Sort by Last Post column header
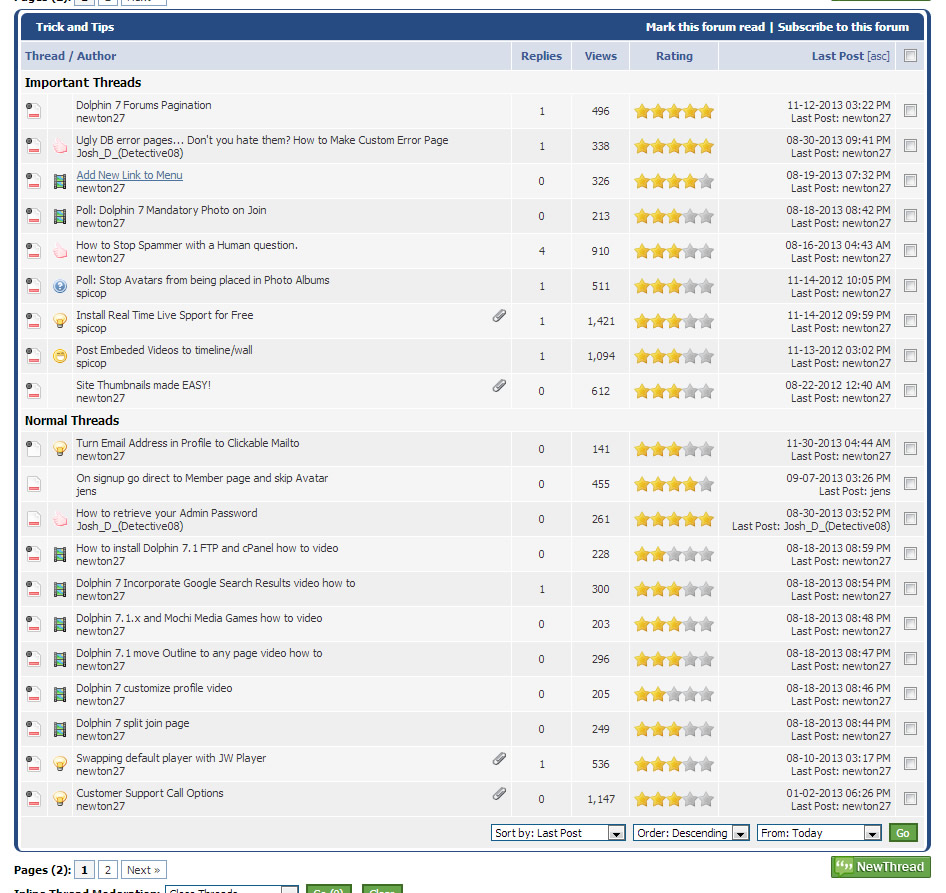This screenshot has width=946, height=893. pyautogui.click(x=837, y=56)
